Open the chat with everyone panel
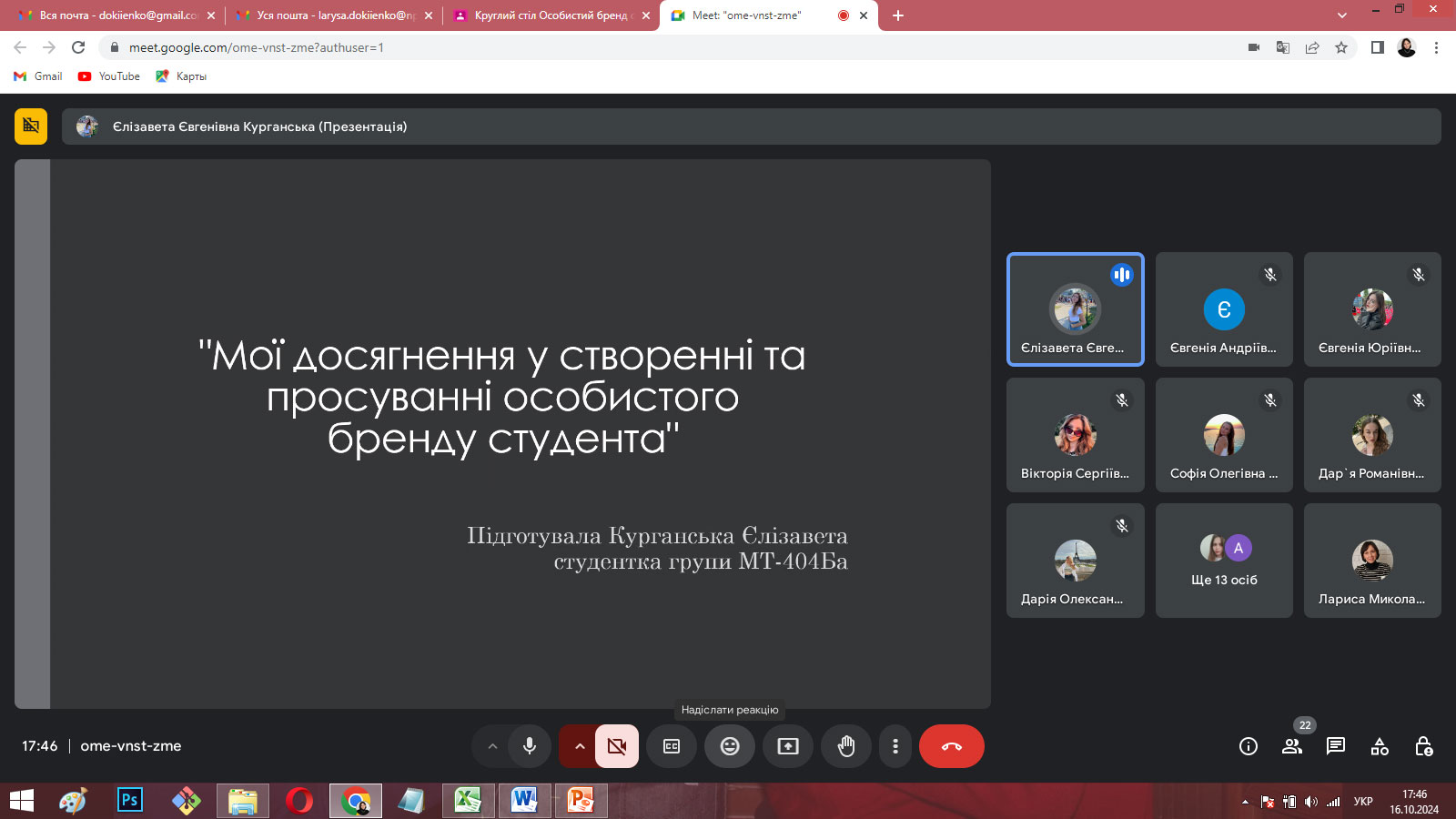The width and height of the screenshot is (1456, 819). pos(1336,746)
